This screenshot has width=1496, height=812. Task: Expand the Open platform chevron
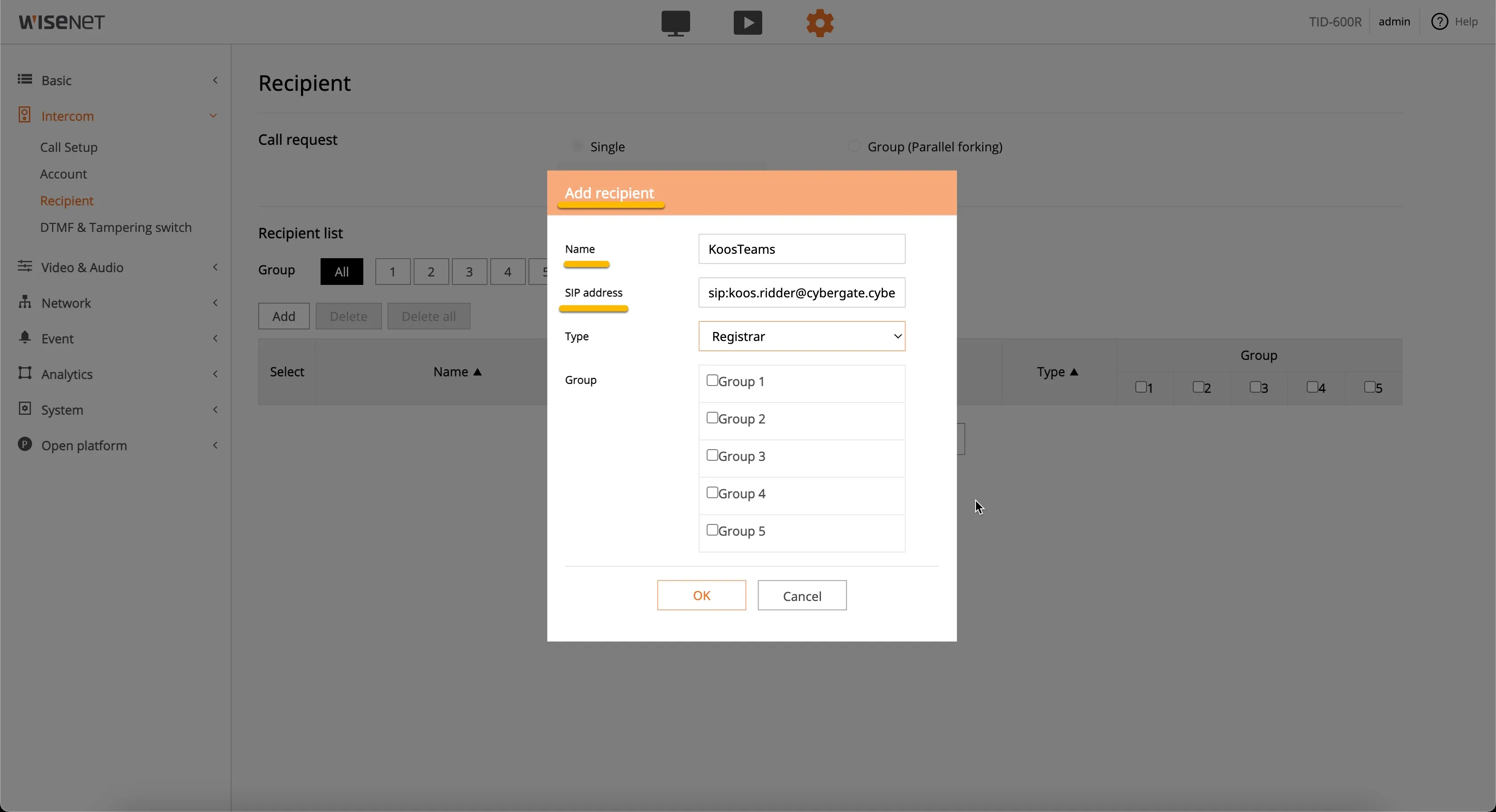[215, 446]
